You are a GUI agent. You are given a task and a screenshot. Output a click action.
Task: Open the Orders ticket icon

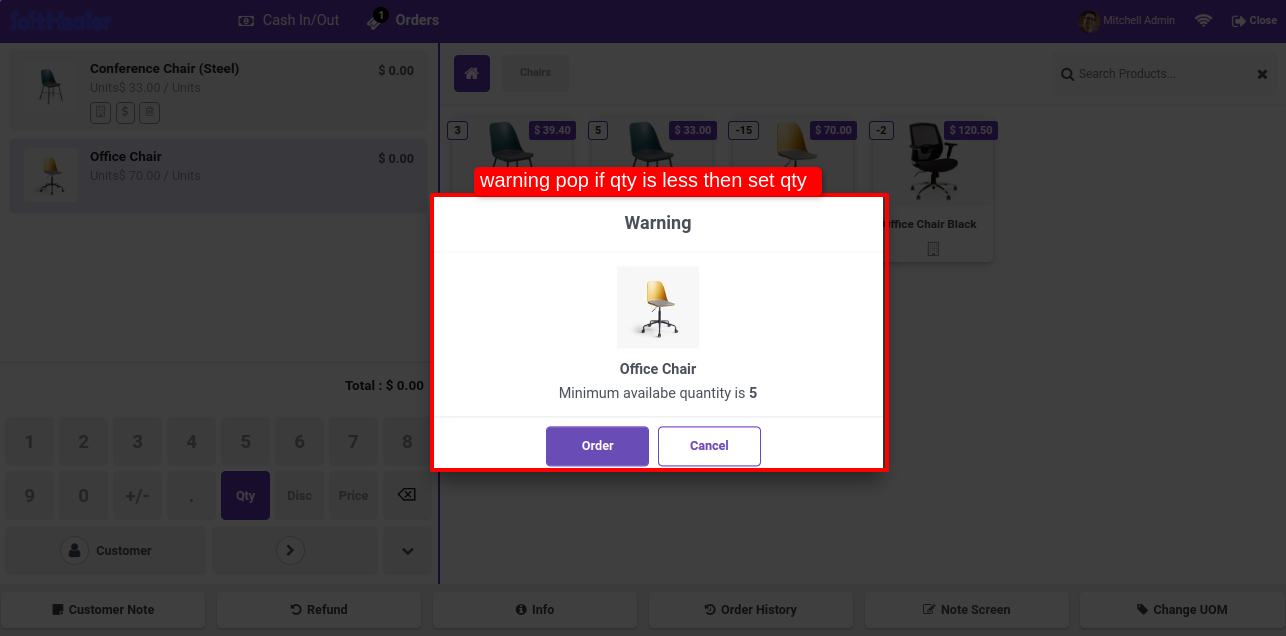[376, 20]
